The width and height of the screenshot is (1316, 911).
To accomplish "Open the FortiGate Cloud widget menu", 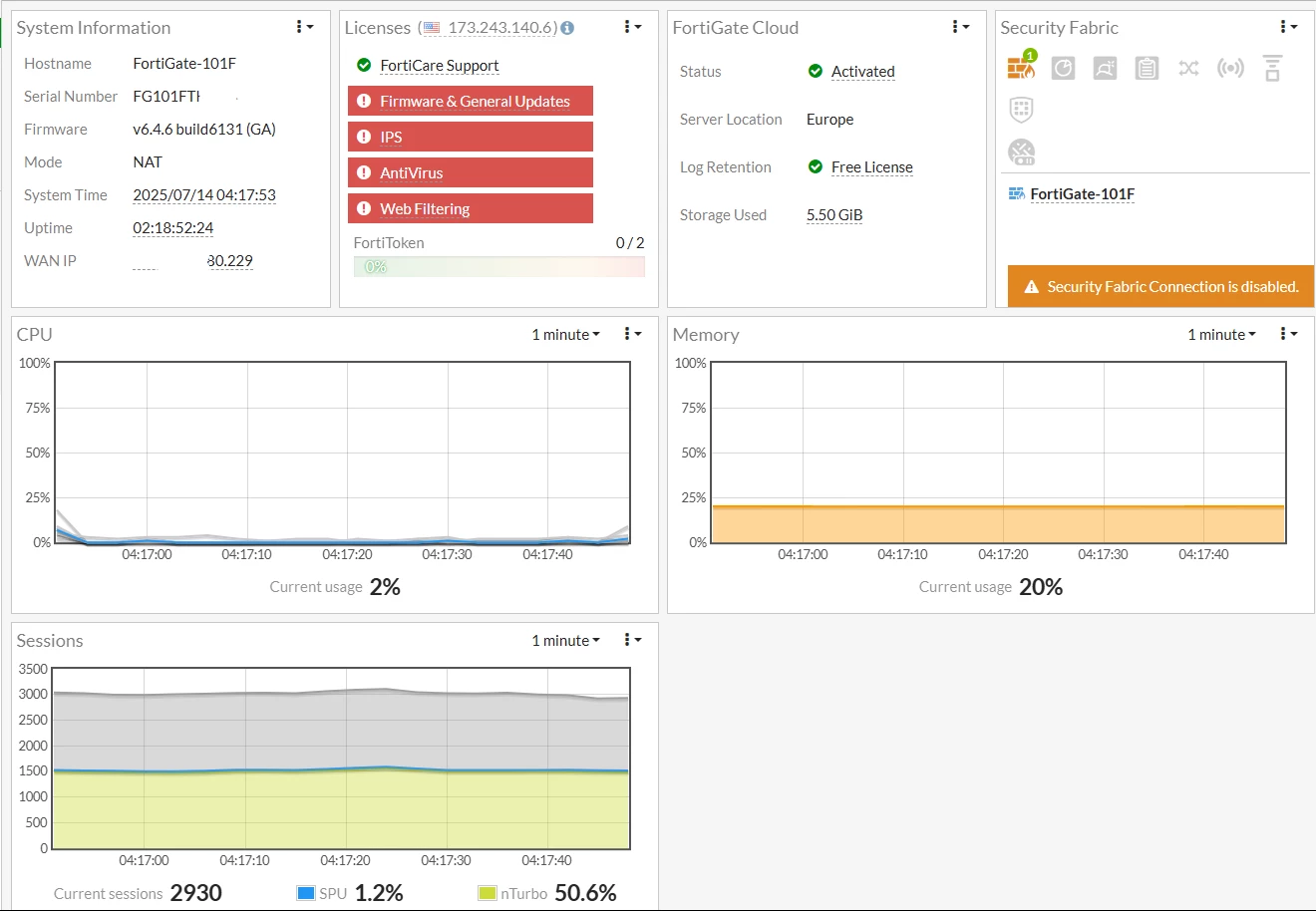I will [x=961, y=27].
